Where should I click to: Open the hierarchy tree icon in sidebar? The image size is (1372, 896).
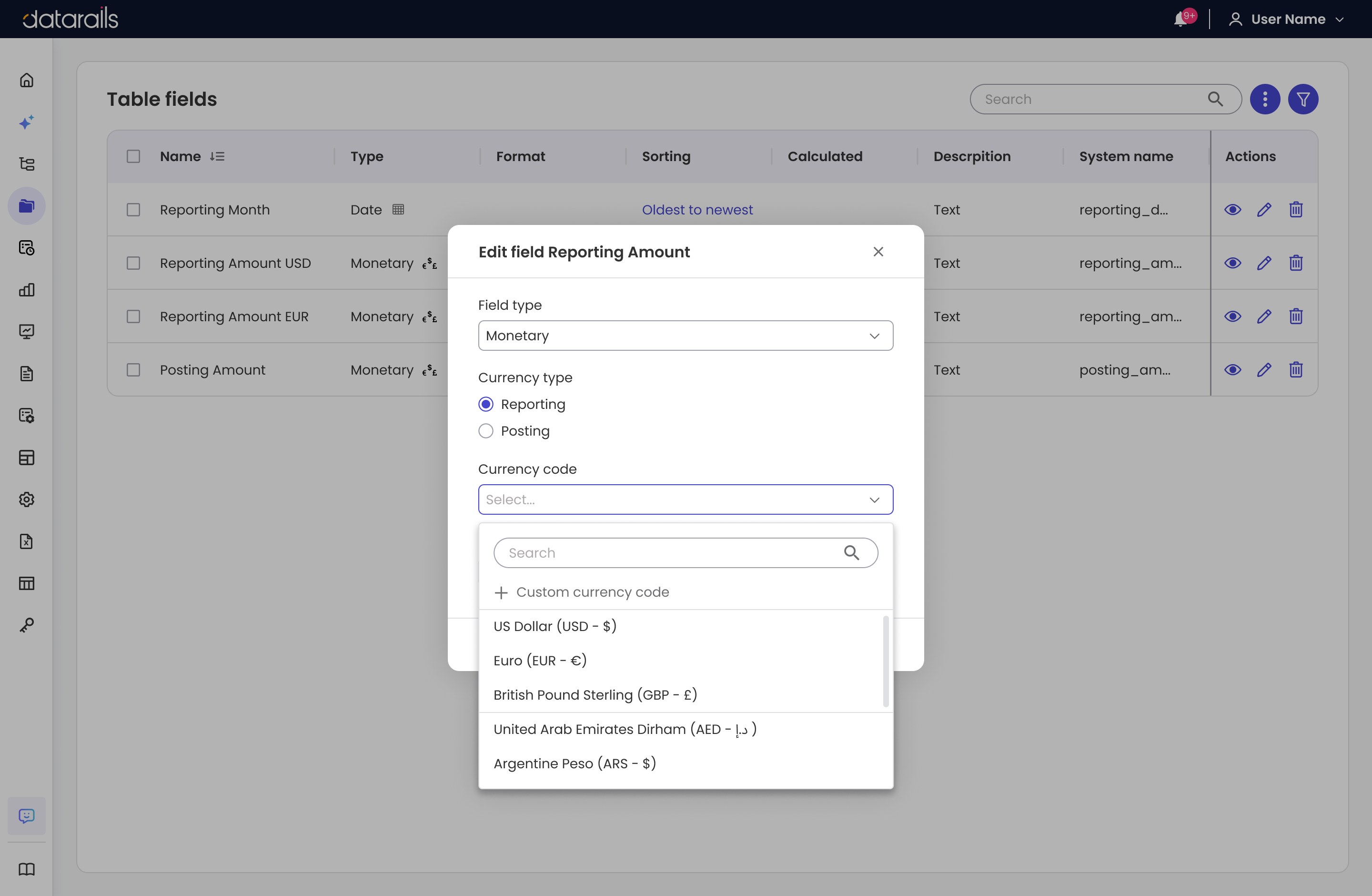click(27, 164)
